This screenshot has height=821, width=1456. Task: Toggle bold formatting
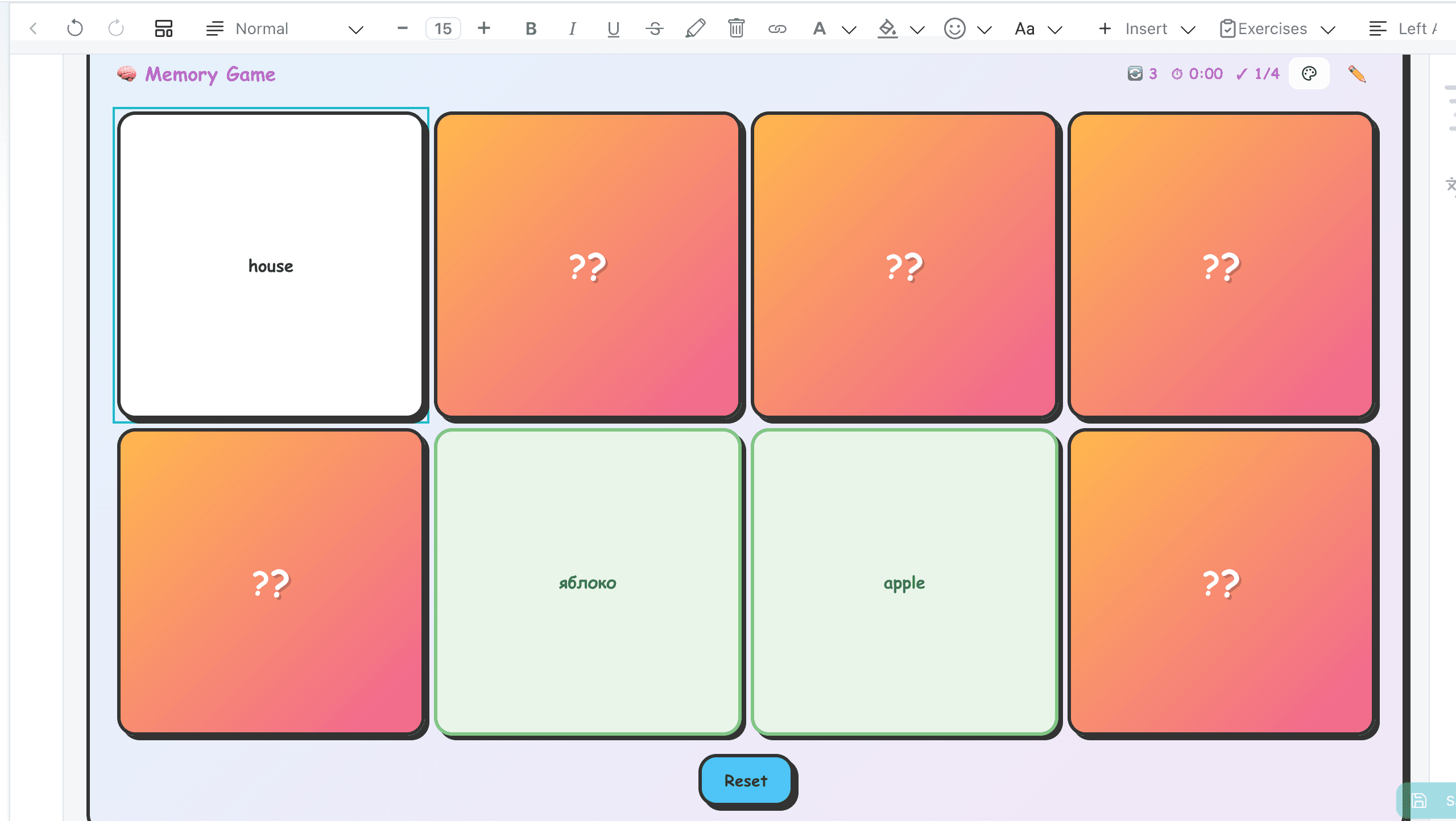pos(530,28)
